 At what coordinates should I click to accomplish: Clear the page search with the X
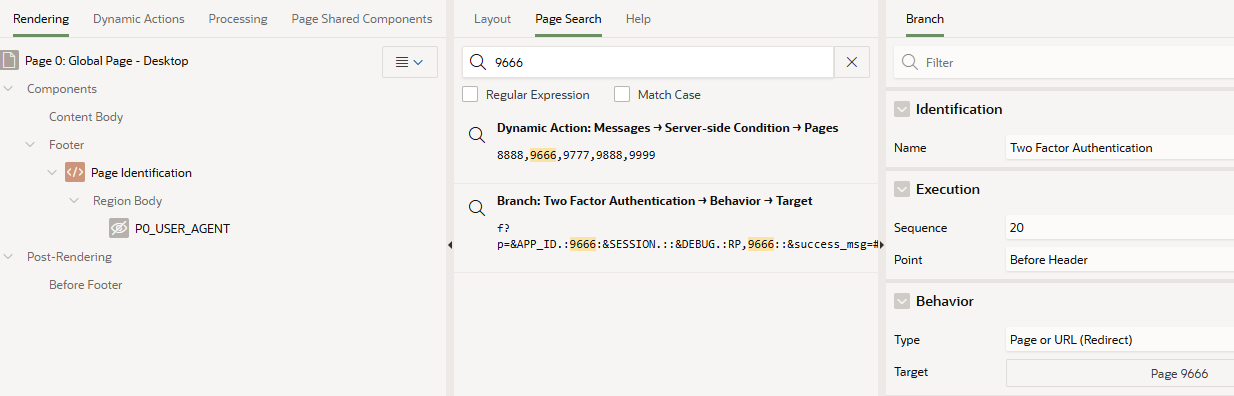pos(852,62)
